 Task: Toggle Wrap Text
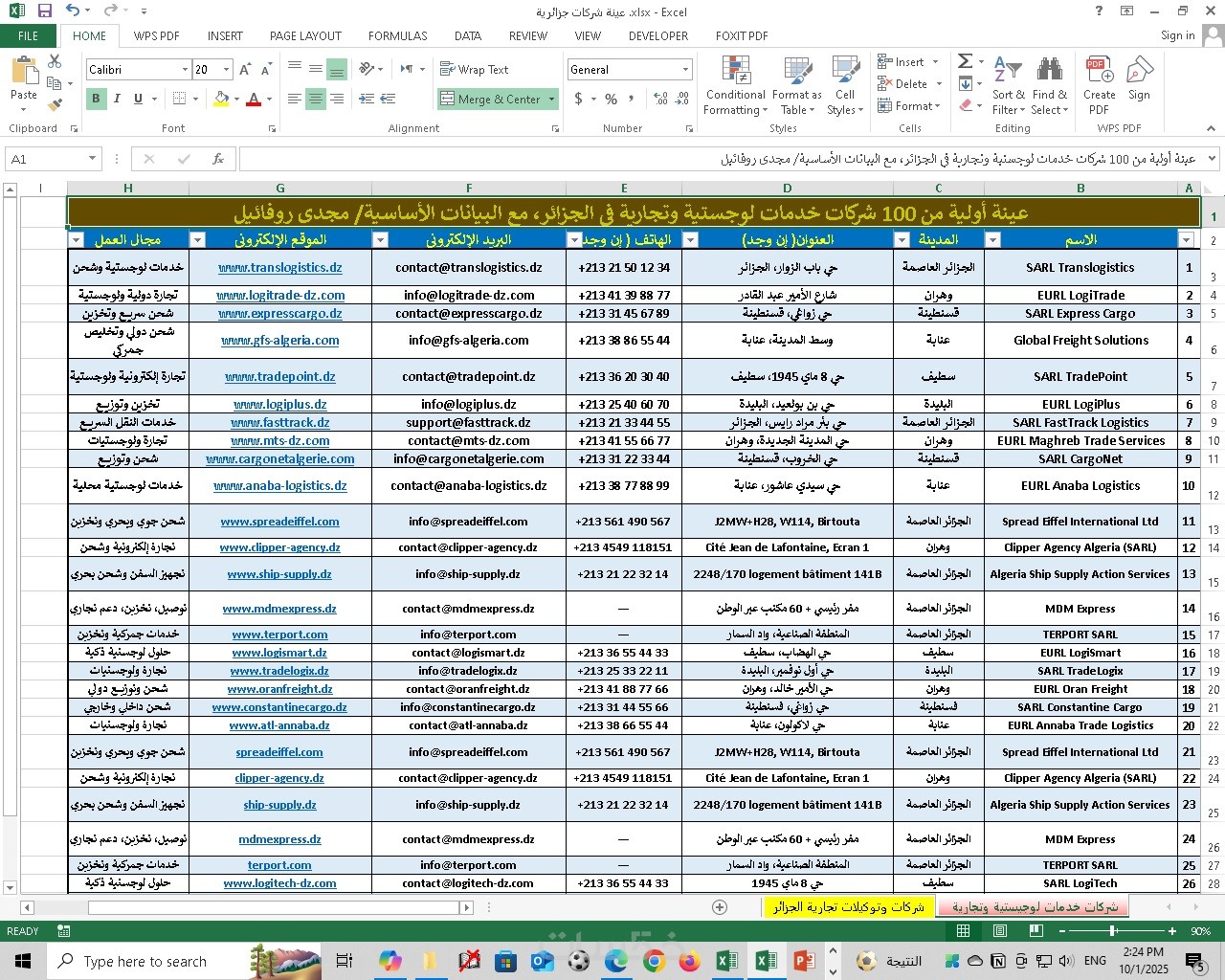coord(475,70)
